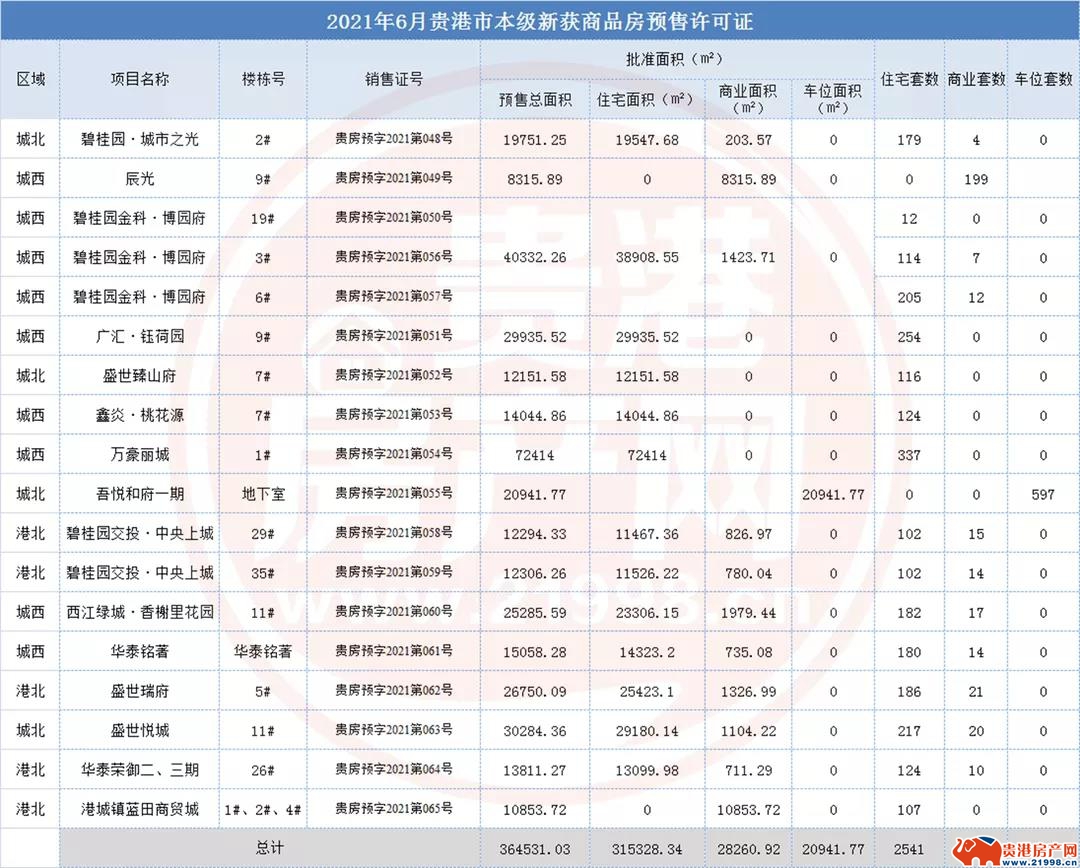Click project name 辰光
The image size is (1080, 868).
click(x=139, y=179)
